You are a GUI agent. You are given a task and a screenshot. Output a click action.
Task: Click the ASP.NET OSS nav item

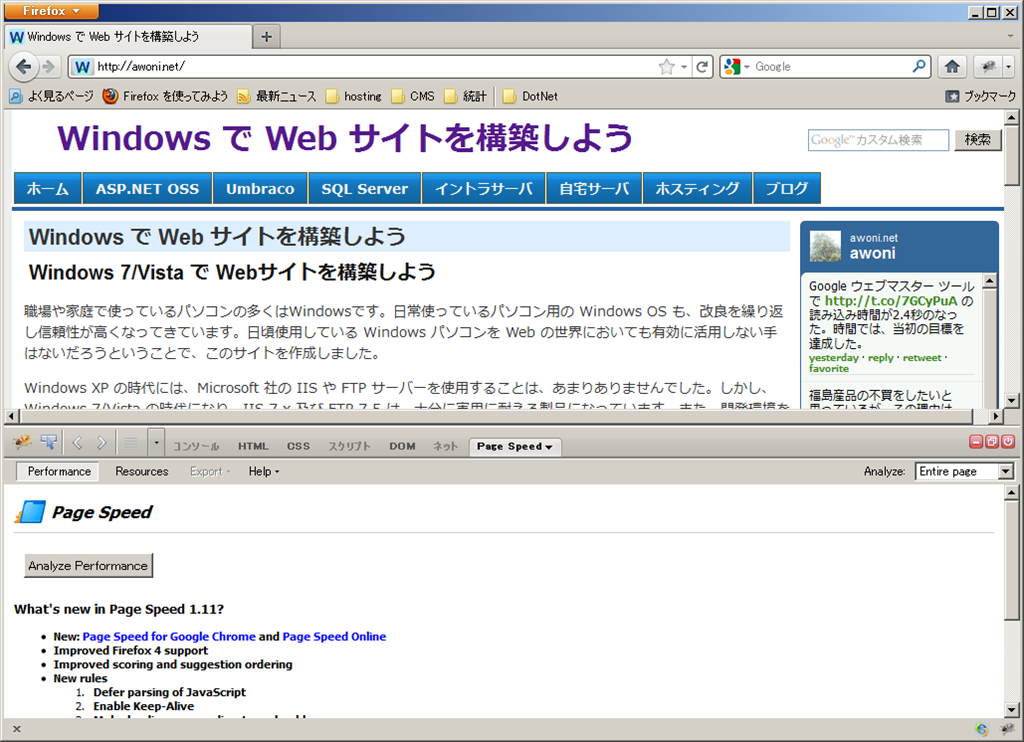pos(147,189)
